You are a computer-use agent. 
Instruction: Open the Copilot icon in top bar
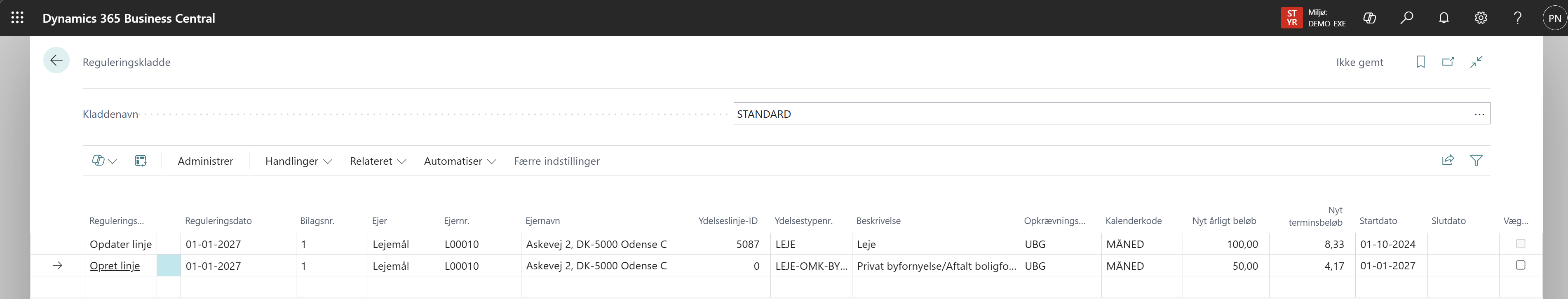(1370, 18)
